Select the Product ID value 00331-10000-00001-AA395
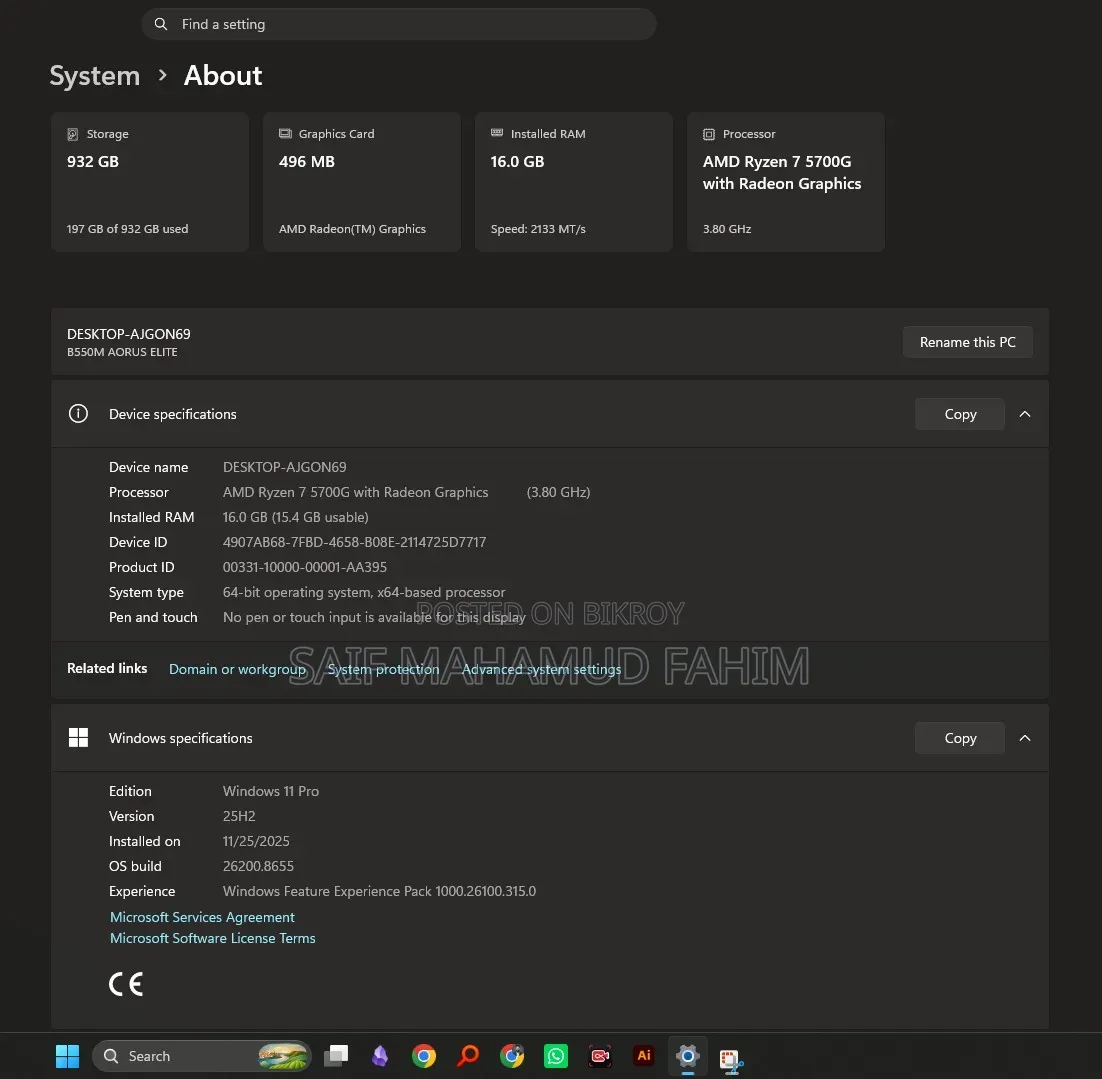 [x=304, y=567]
